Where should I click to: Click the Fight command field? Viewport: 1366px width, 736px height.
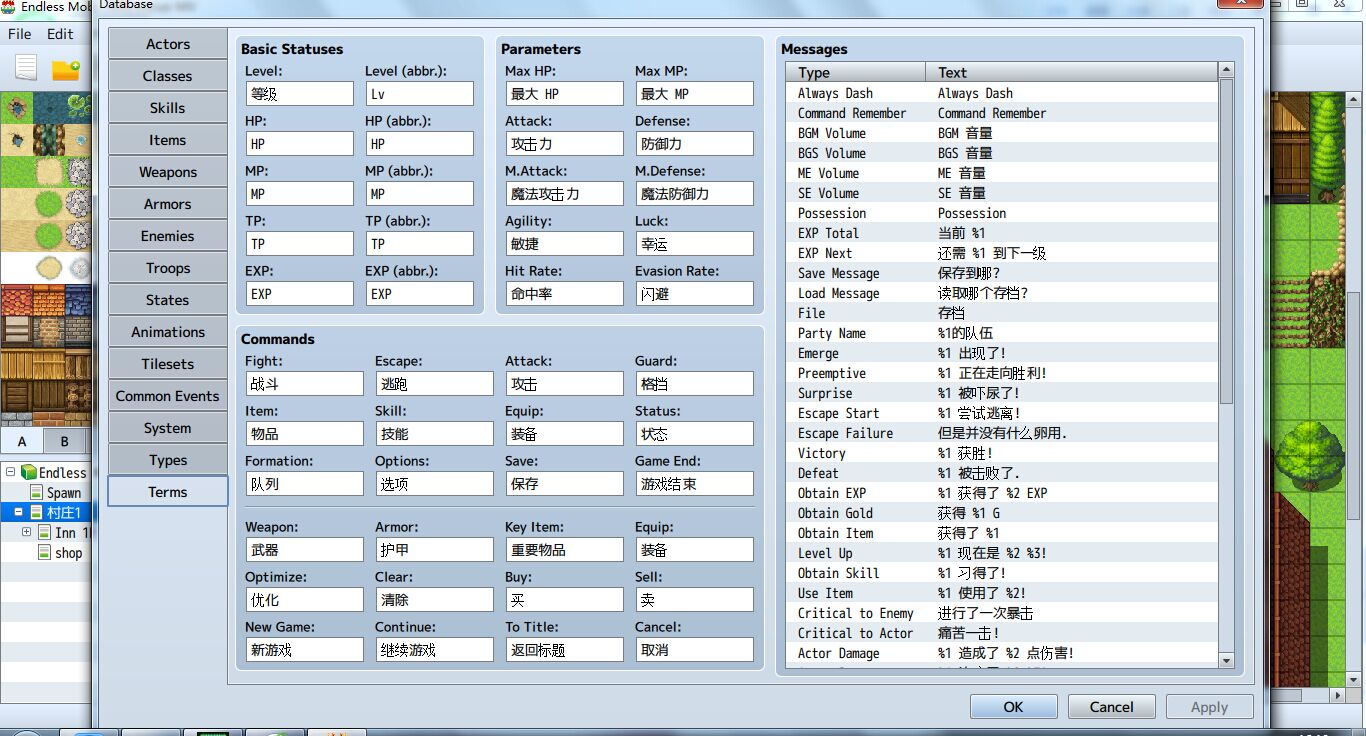(305, 384)
